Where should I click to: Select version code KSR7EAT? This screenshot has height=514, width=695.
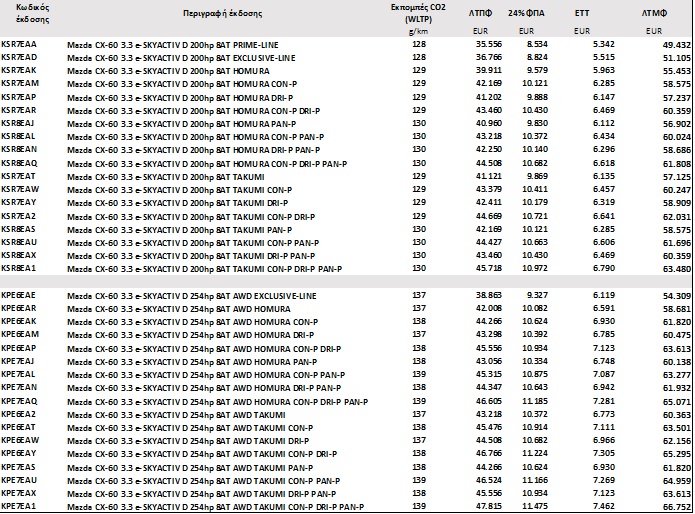coord(18,176)
